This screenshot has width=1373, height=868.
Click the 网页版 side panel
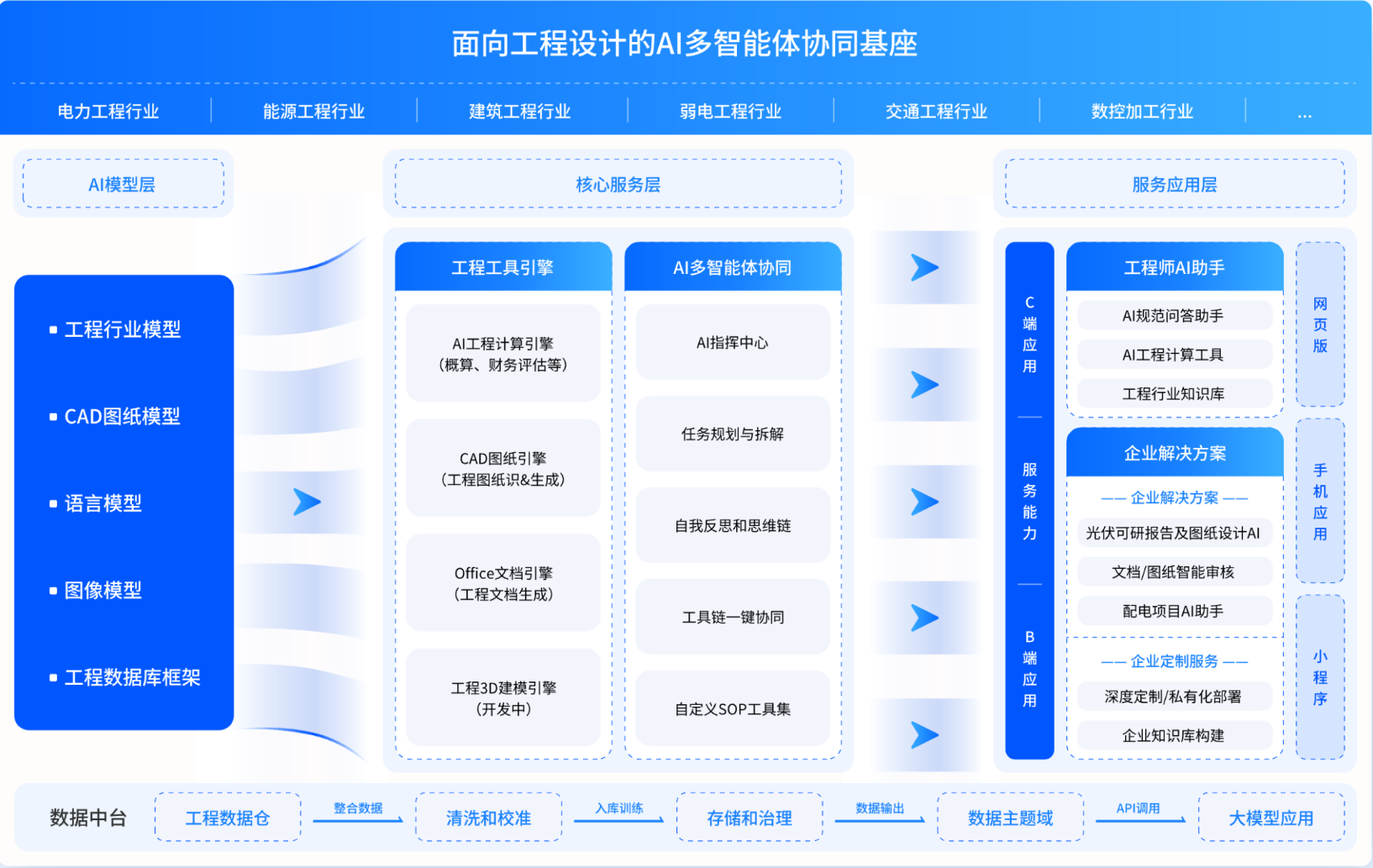[x=1320, y=324]
